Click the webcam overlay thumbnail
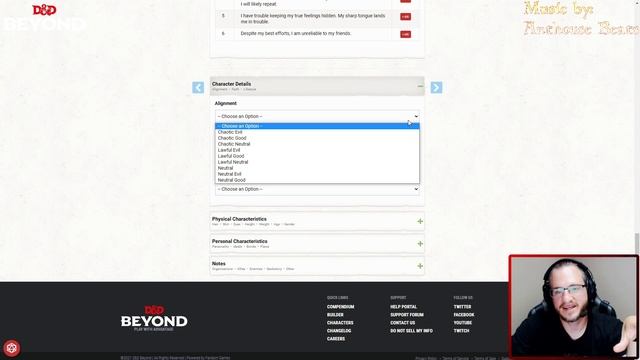 pos(573,307)
